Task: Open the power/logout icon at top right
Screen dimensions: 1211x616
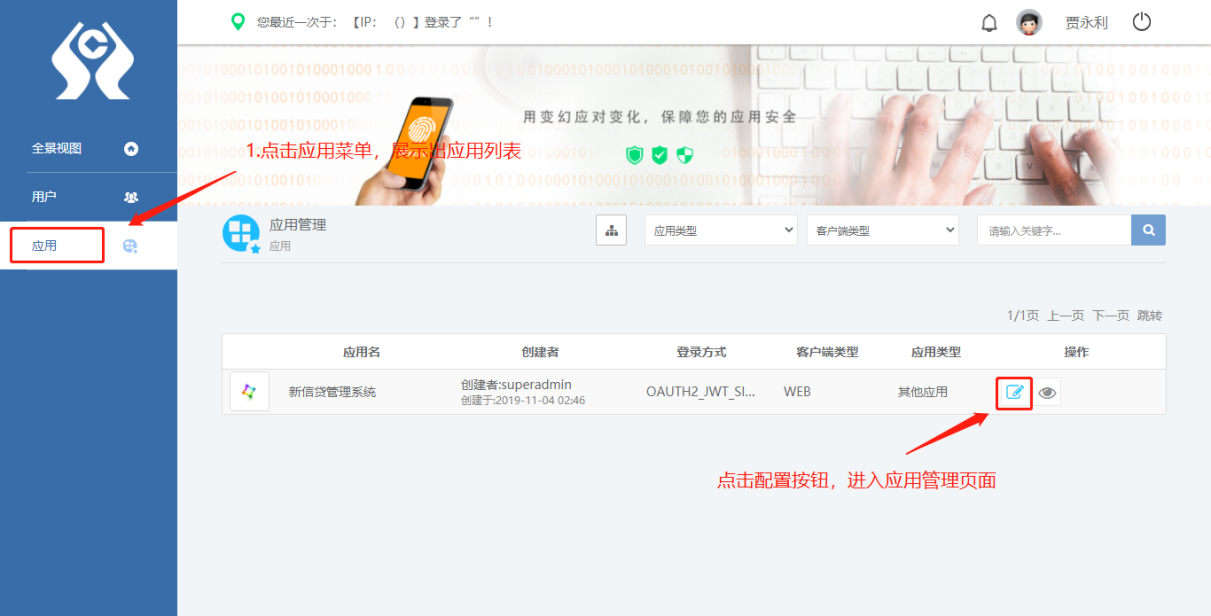Action: pyautogui.click(x=1141, y=21)
